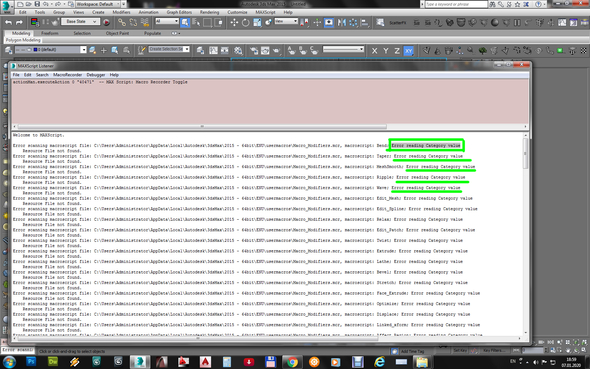Expand the Base State dropdown

pos(81,22)
